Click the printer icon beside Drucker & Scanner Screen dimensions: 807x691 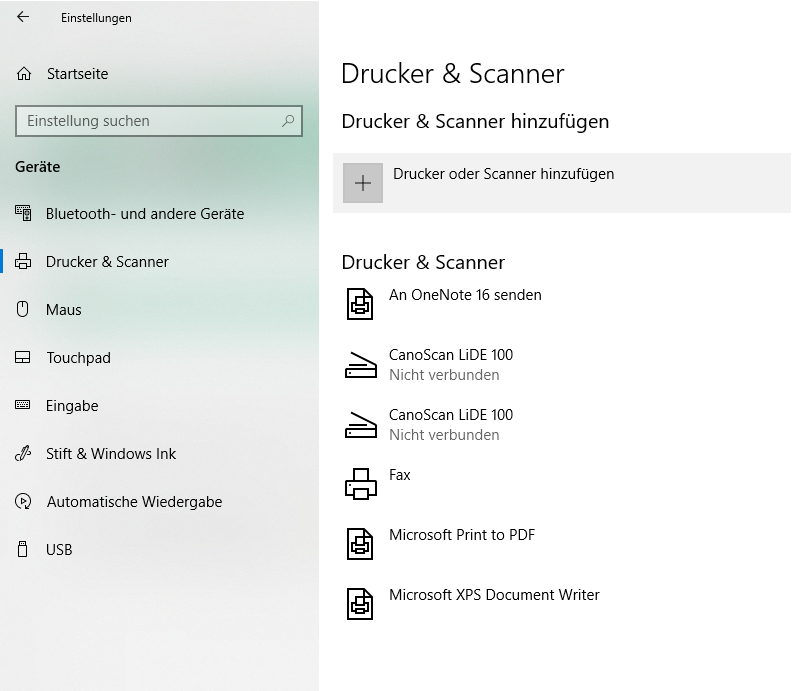click(x=23, y=261)
